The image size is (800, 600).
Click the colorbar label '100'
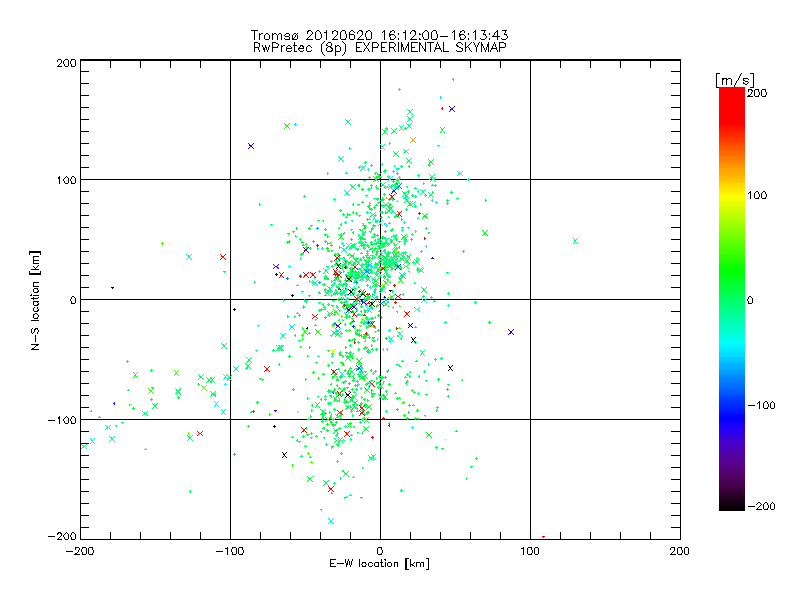click(x=757, y=195)
